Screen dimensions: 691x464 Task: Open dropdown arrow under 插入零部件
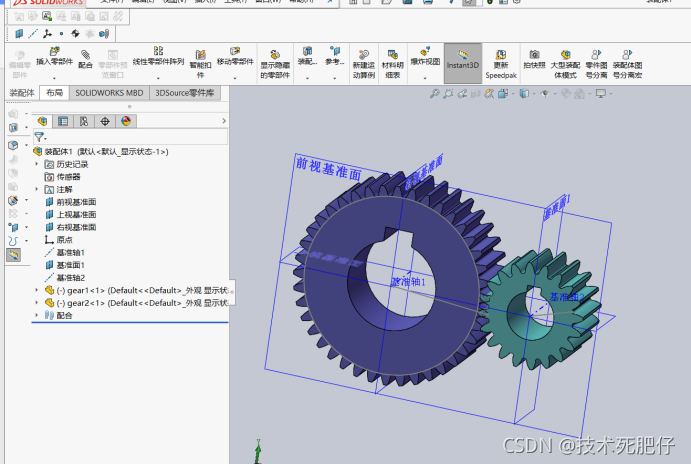click(54, 78)
